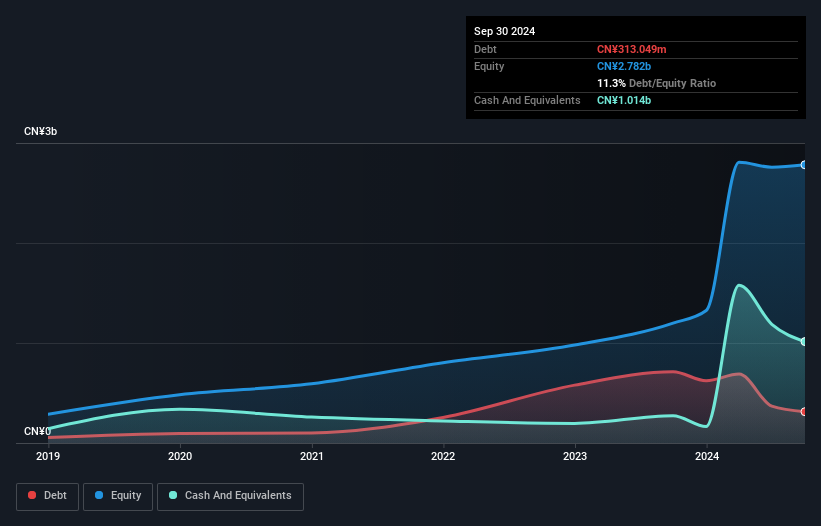The width and height of the screenshot is (821, 526).
Task: Click the 2023 x-axis label
Action: (x=575, y=456)
